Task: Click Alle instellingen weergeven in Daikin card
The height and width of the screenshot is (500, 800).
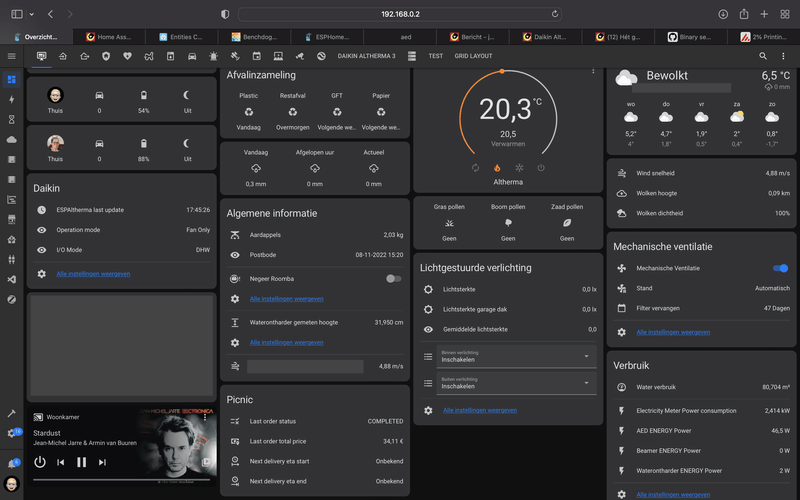Action: pyautogui.click(x=93, y=273)
